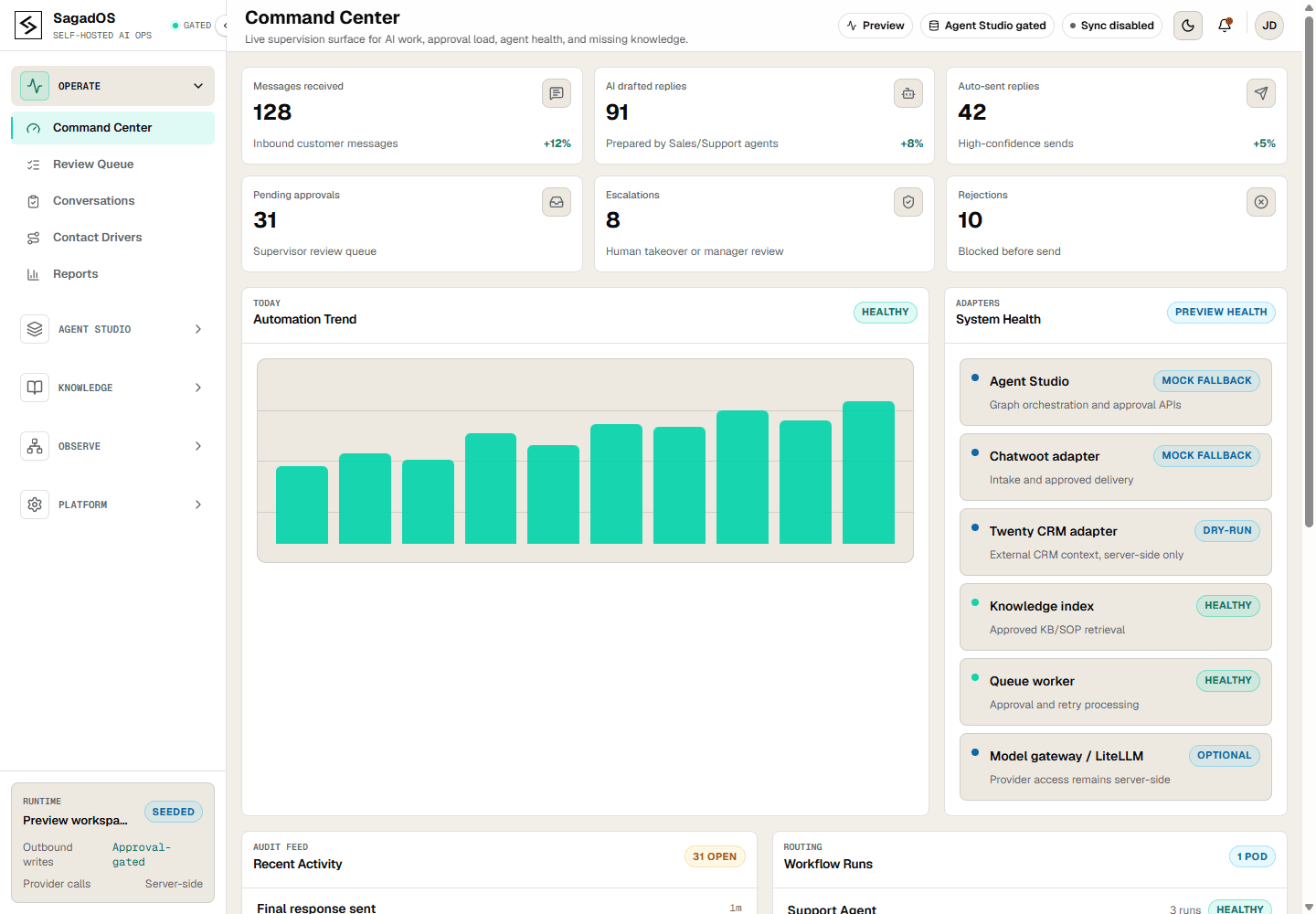Click the Conversations clipboard icon
Image resolution: width=1316 pixels, height=914 pixels.
tap(34, 201)
